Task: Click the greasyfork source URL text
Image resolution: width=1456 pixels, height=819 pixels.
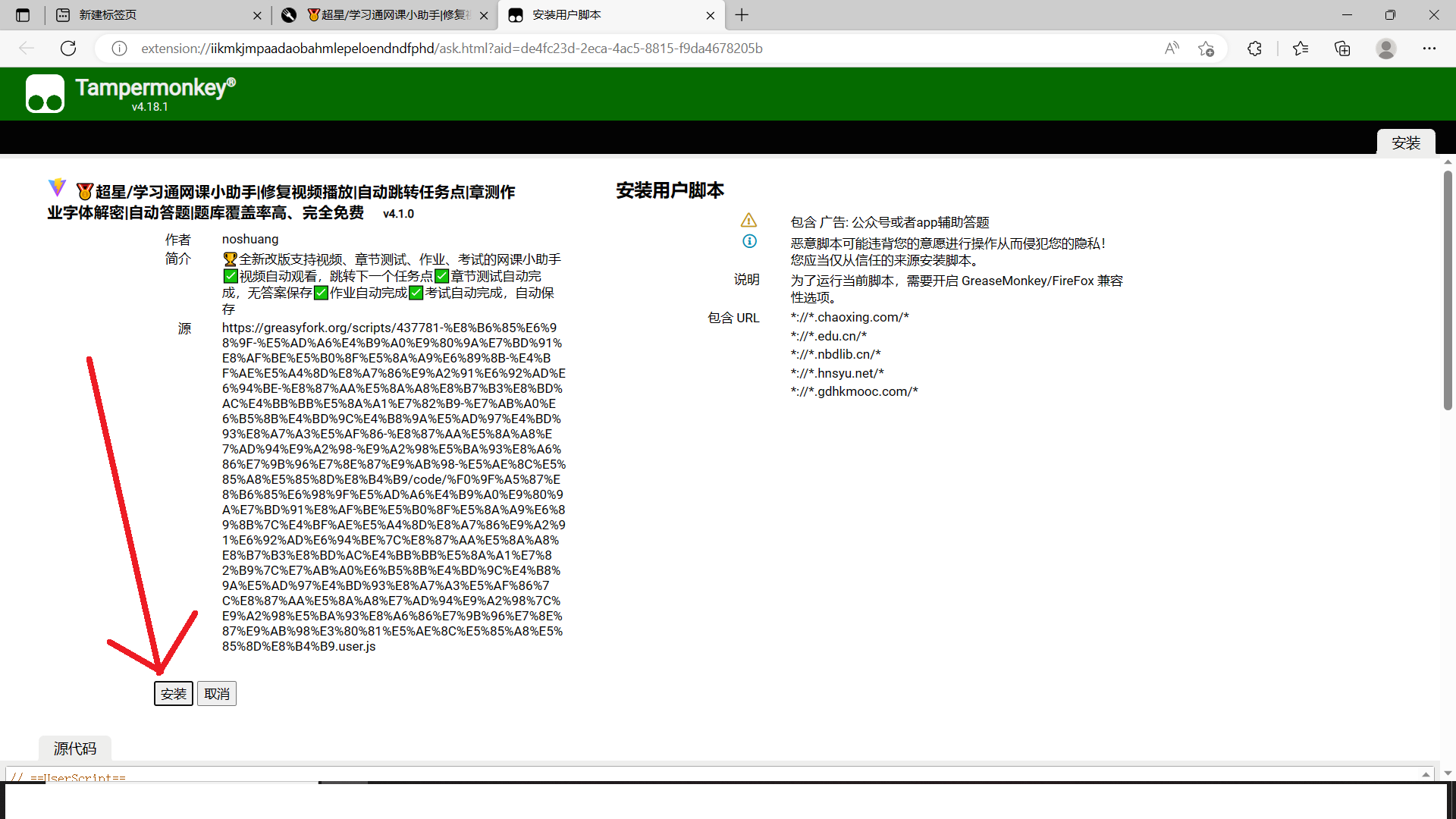Action: [x=394, y=487]
